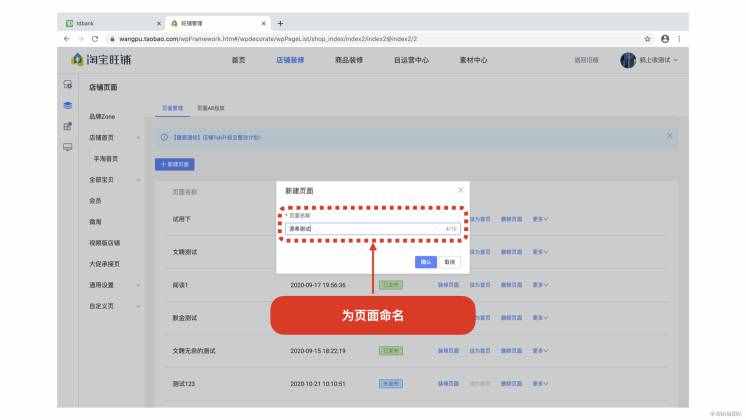Open 品牌Zone in the sidebar
746x420 pixels.
pos(102,117)
